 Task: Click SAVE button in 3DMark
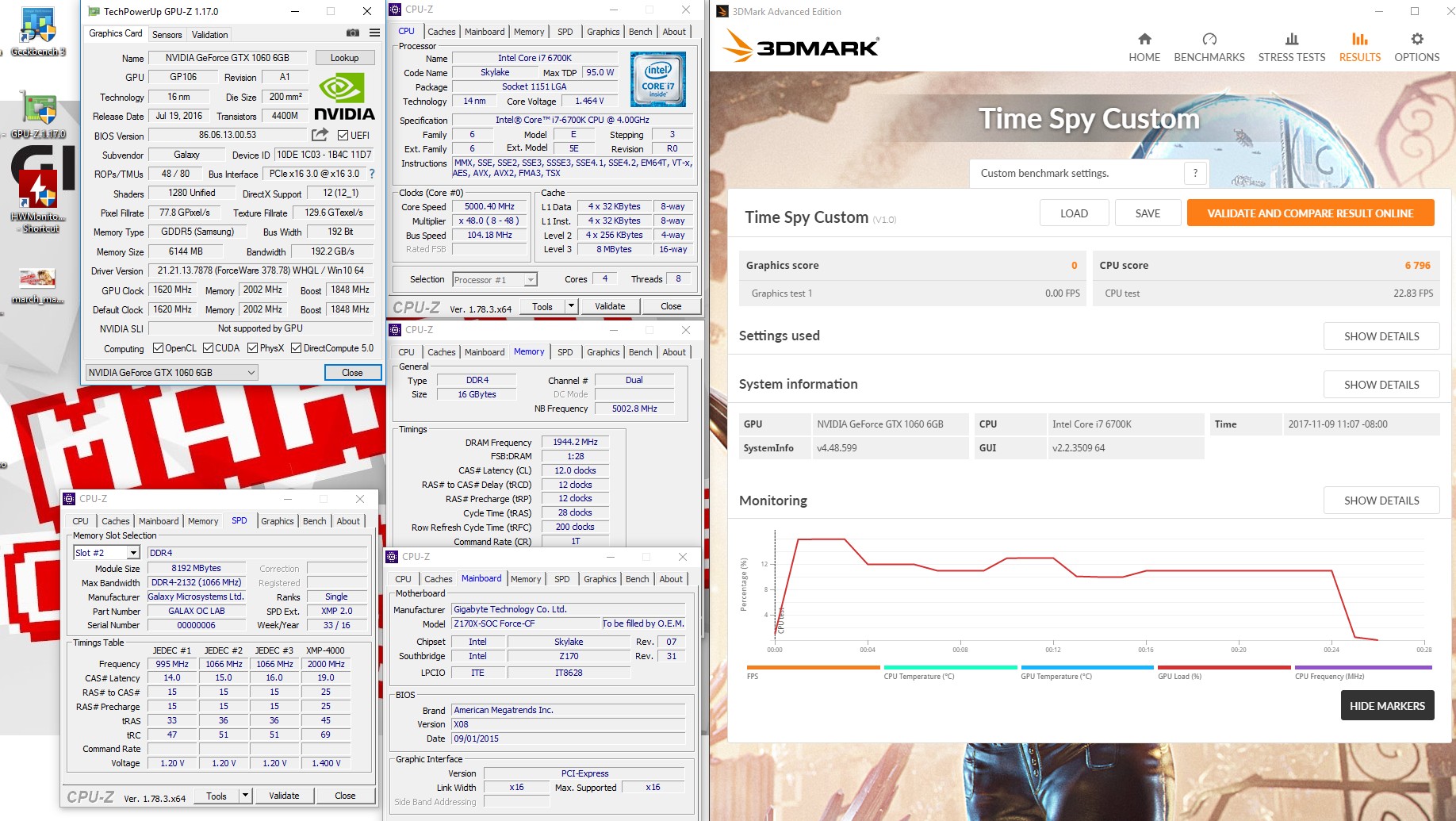1148,213
